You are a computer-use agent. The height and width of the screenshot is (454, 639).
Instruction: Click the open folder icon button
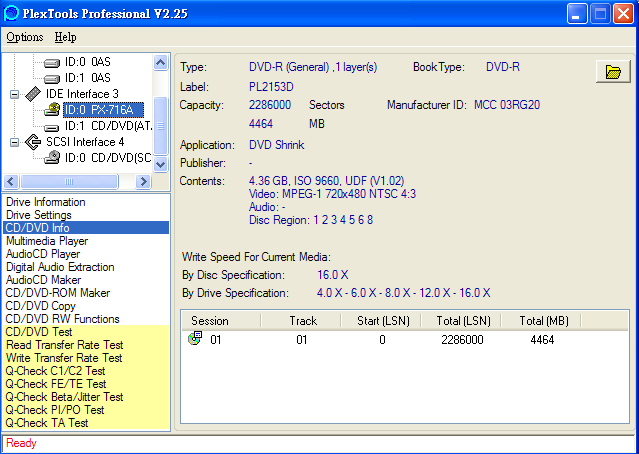(613, 72)
